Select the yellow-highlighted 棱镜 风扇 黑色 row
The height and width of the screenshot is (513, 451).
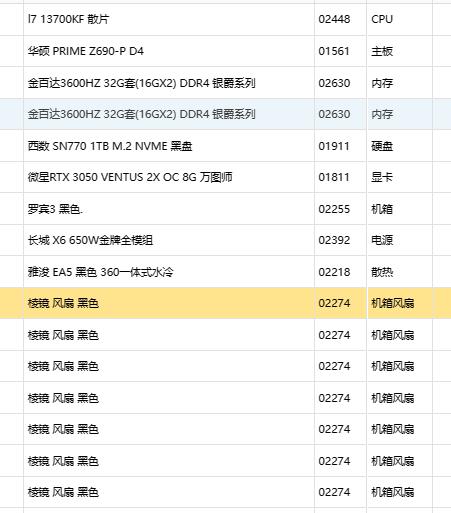point(225,303)
